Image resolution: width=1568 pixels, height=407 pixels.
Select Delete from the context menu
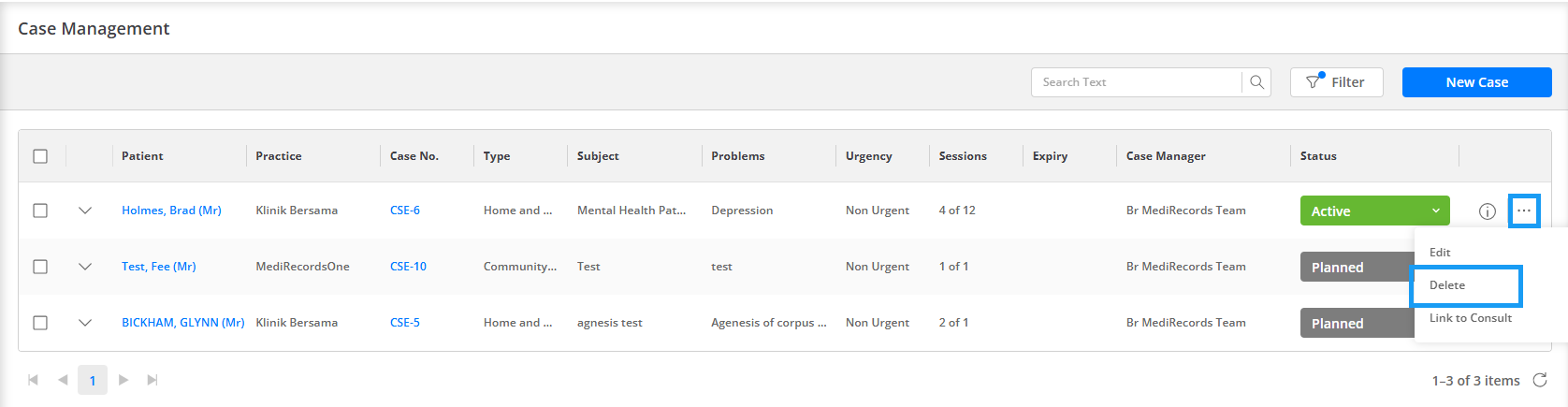(x=1466, y=285)
